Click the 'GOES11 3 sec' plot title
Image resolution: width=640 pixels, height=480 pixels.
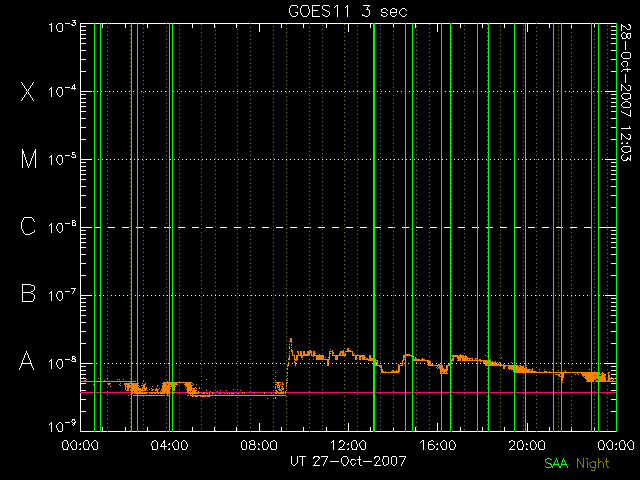click(348, 11)
